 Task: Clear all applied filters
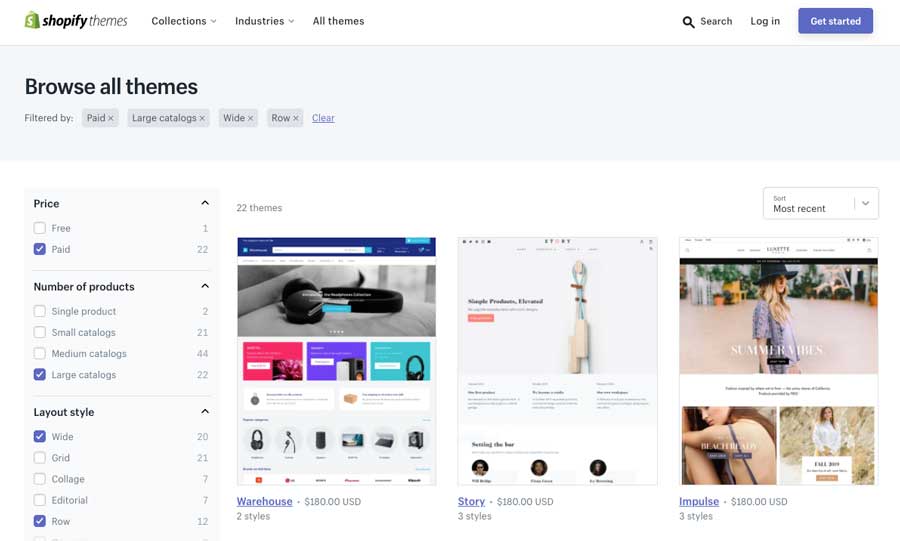click(x=323, y=118)
